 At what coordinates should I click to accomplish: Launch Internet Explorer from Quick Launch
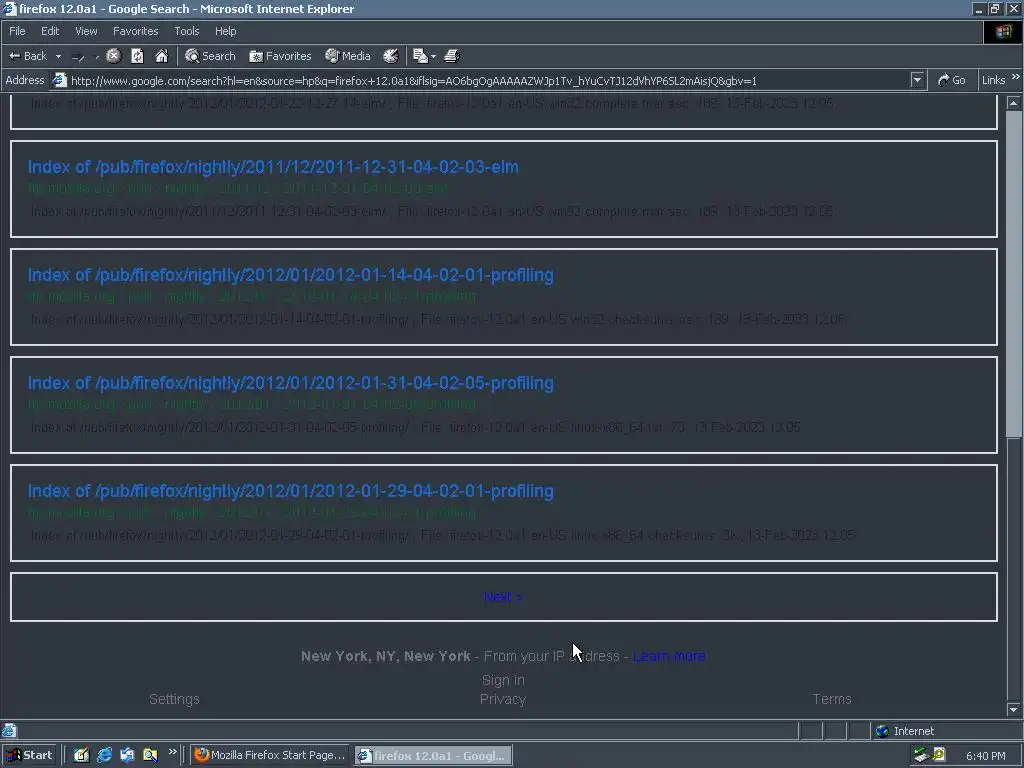tap(104, 755)
